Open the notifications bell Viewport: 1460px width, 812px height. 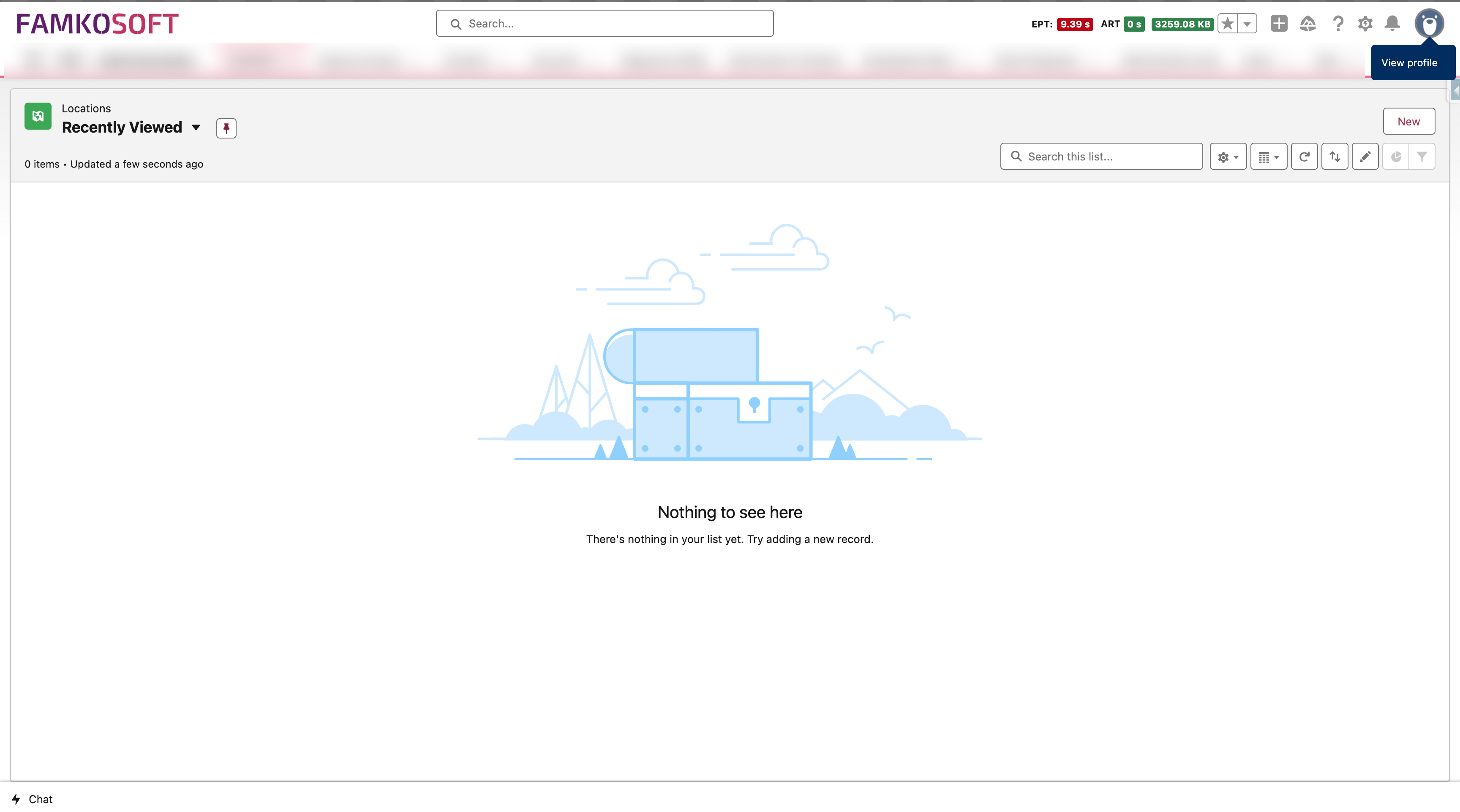(x=1392, y=24)
